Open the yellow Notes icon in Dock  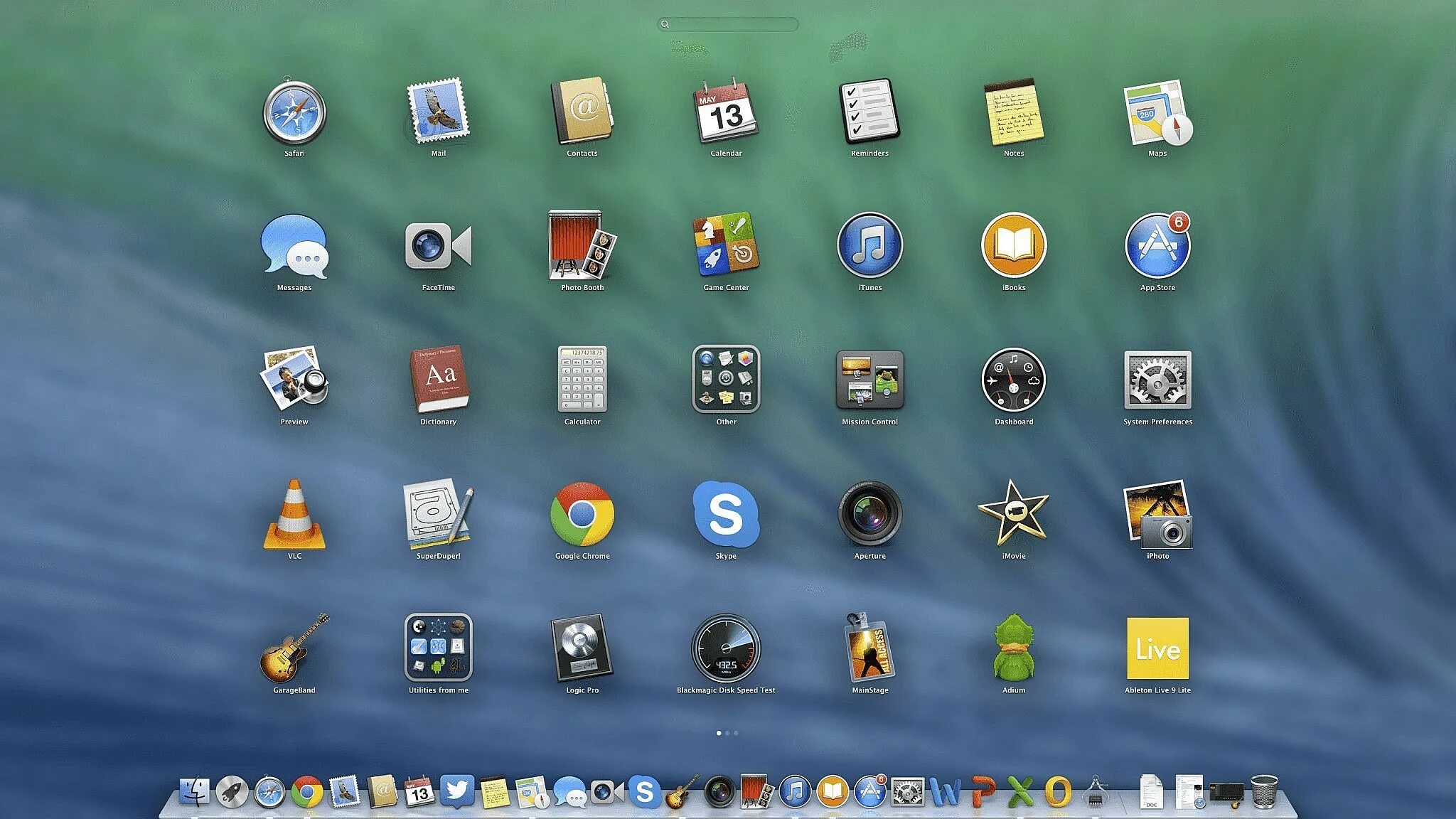pos(495,792)
